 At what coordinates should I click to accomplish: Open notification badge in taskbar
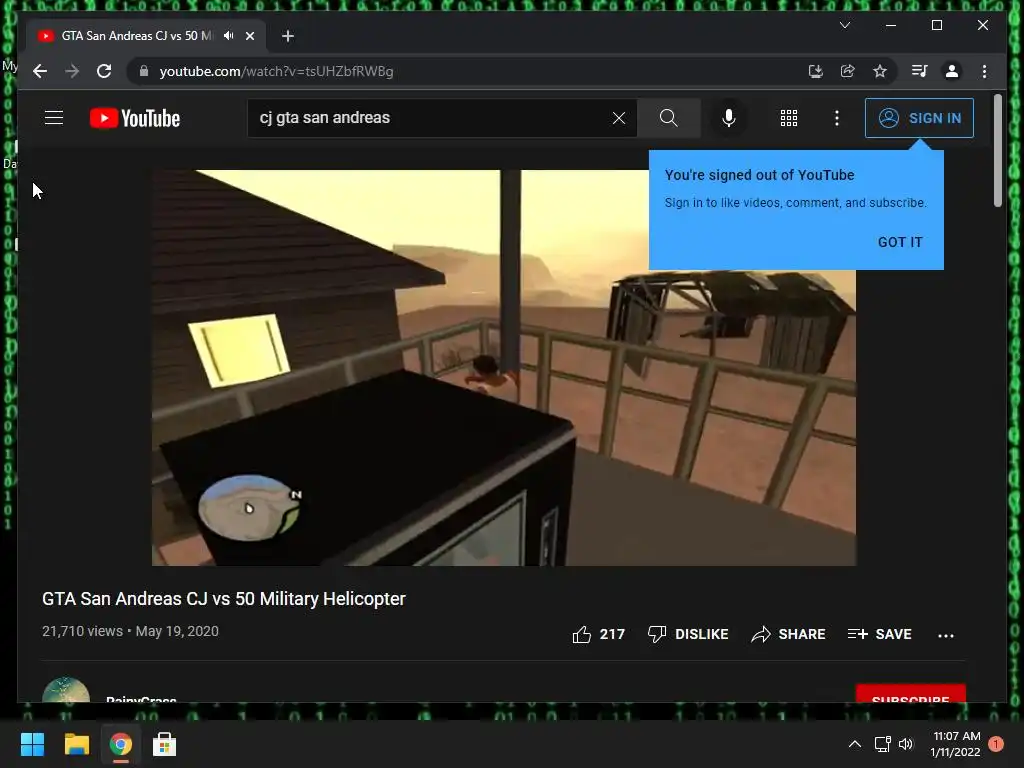coord(996,744)
